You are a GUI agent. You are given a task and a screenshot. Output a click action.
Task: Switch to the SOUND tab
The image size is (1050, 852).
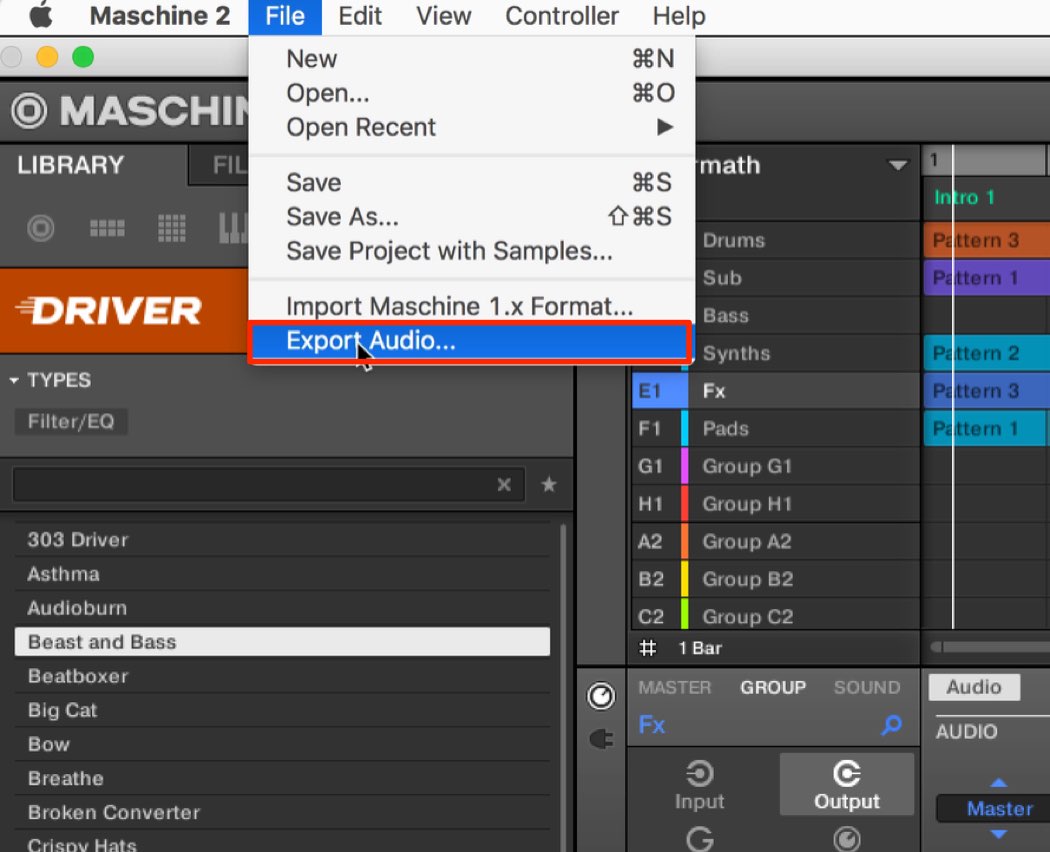pos(867,687)
